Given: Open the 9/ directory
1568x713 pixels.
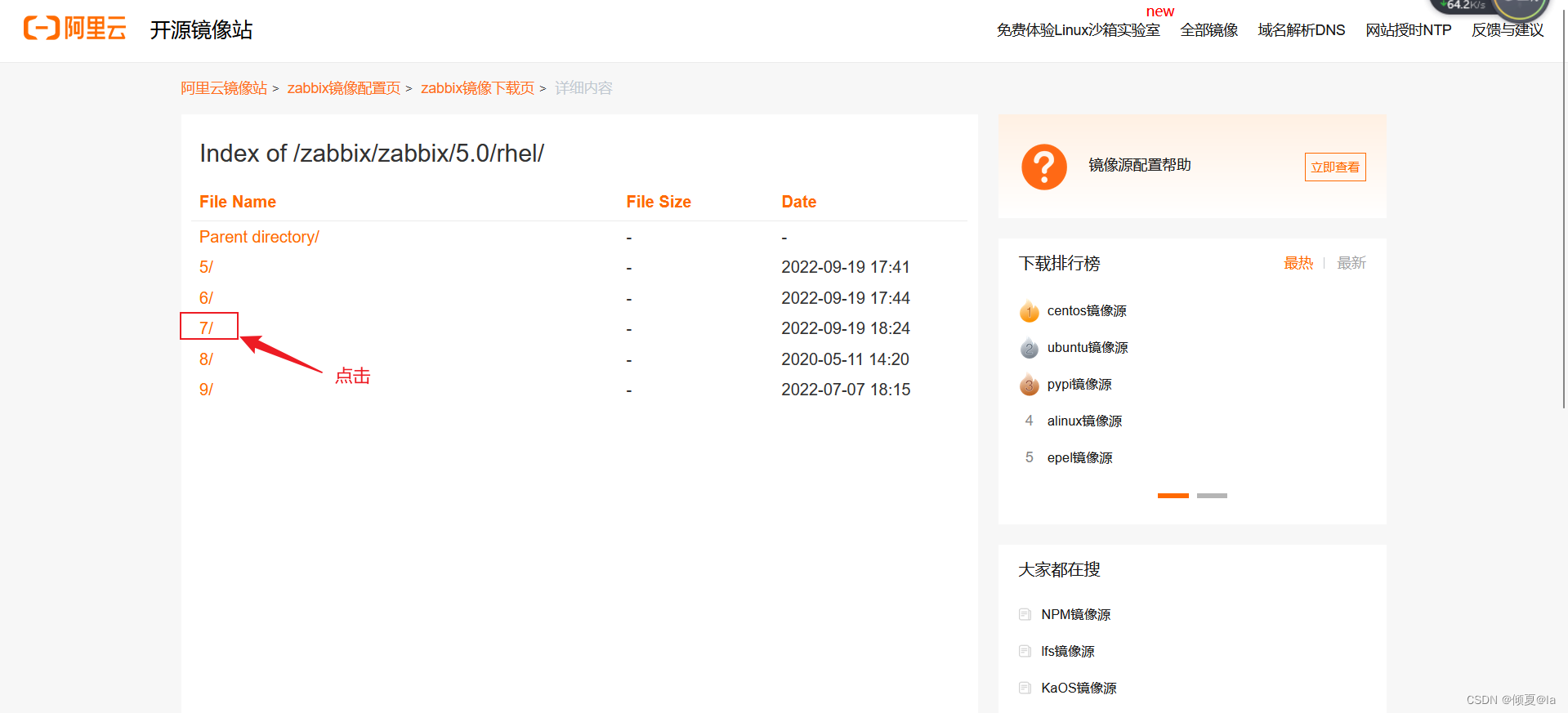Looking at the screenshot, I should pos(206,390).
